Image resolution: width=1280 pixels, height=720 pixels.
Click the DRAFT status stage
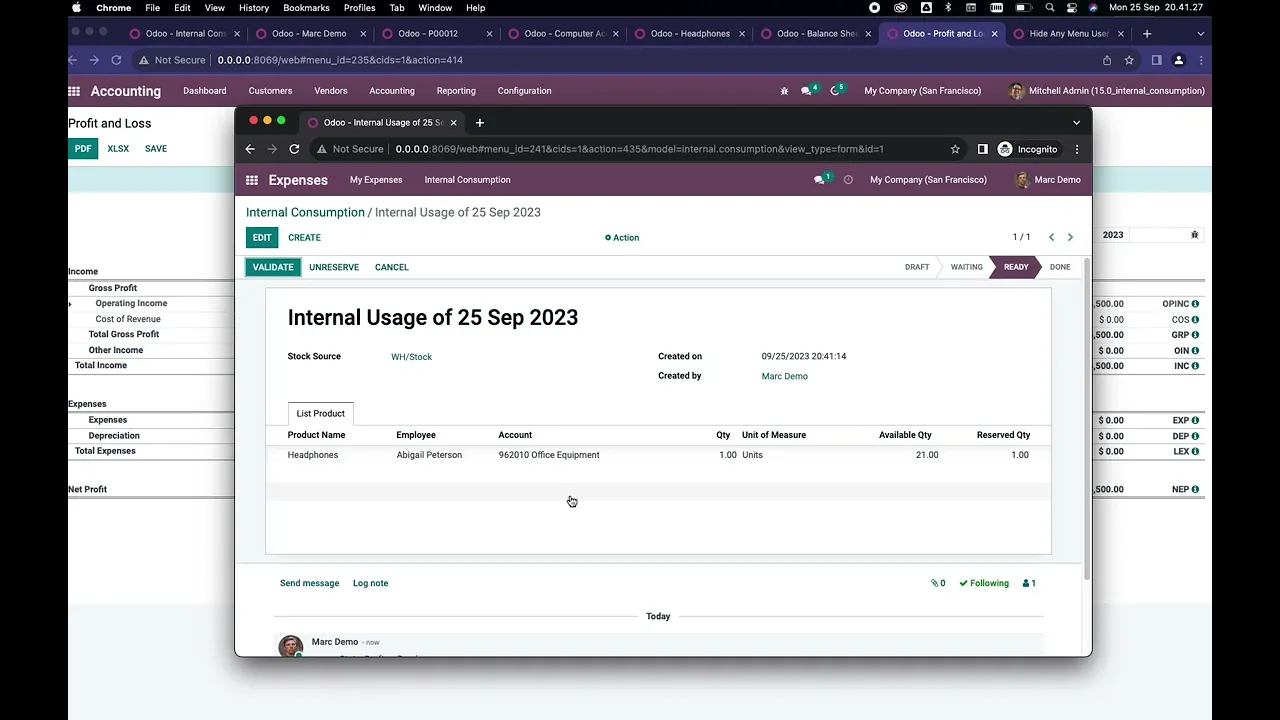click(x=917, y=268)
